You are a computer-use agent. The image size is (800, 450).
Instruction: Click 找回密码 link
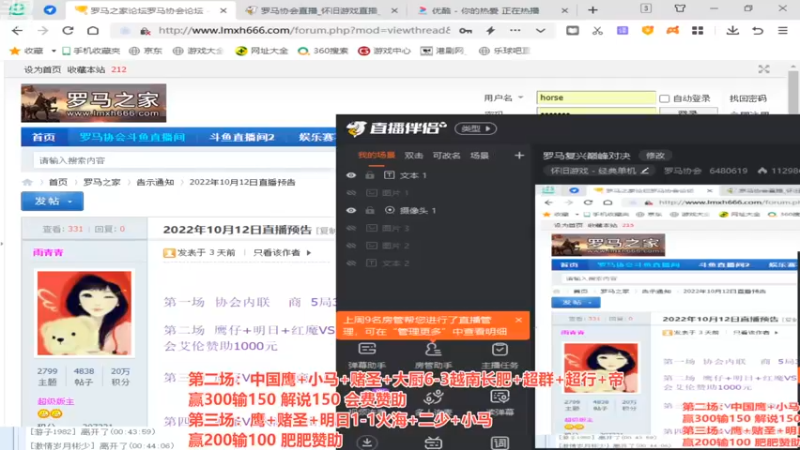tap(748, 98)
